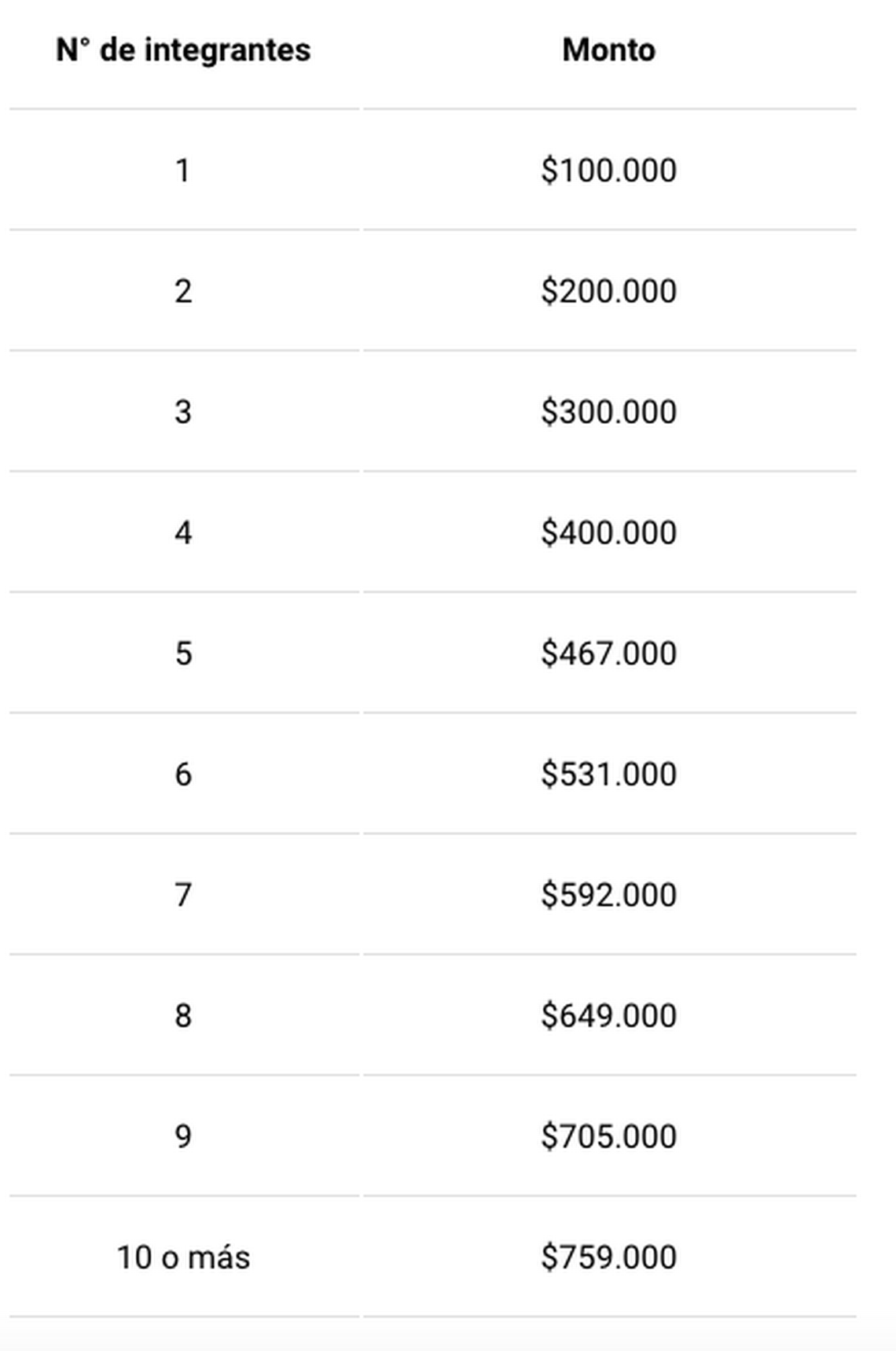896x1351 pixels.
Task: Click the $649.000 amount cell
Action: pyautogui.click(x=609, y=1016)
